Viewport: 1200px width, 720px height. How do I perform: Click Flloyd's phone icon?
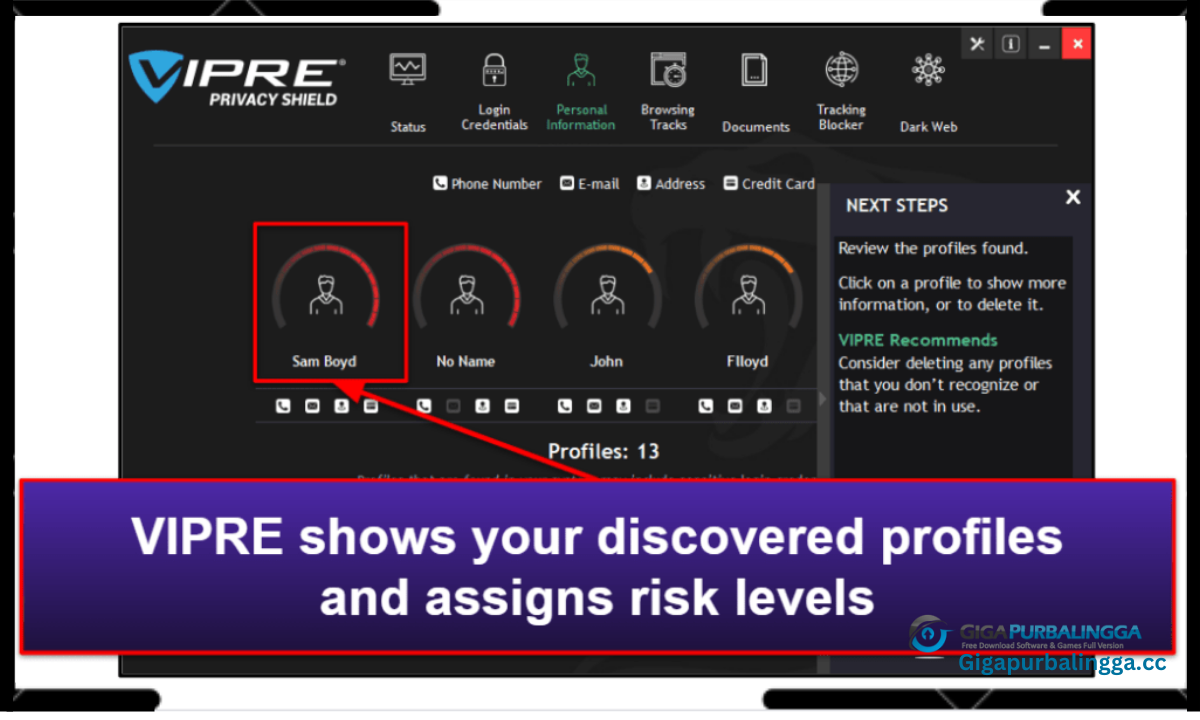click(706, 406)
